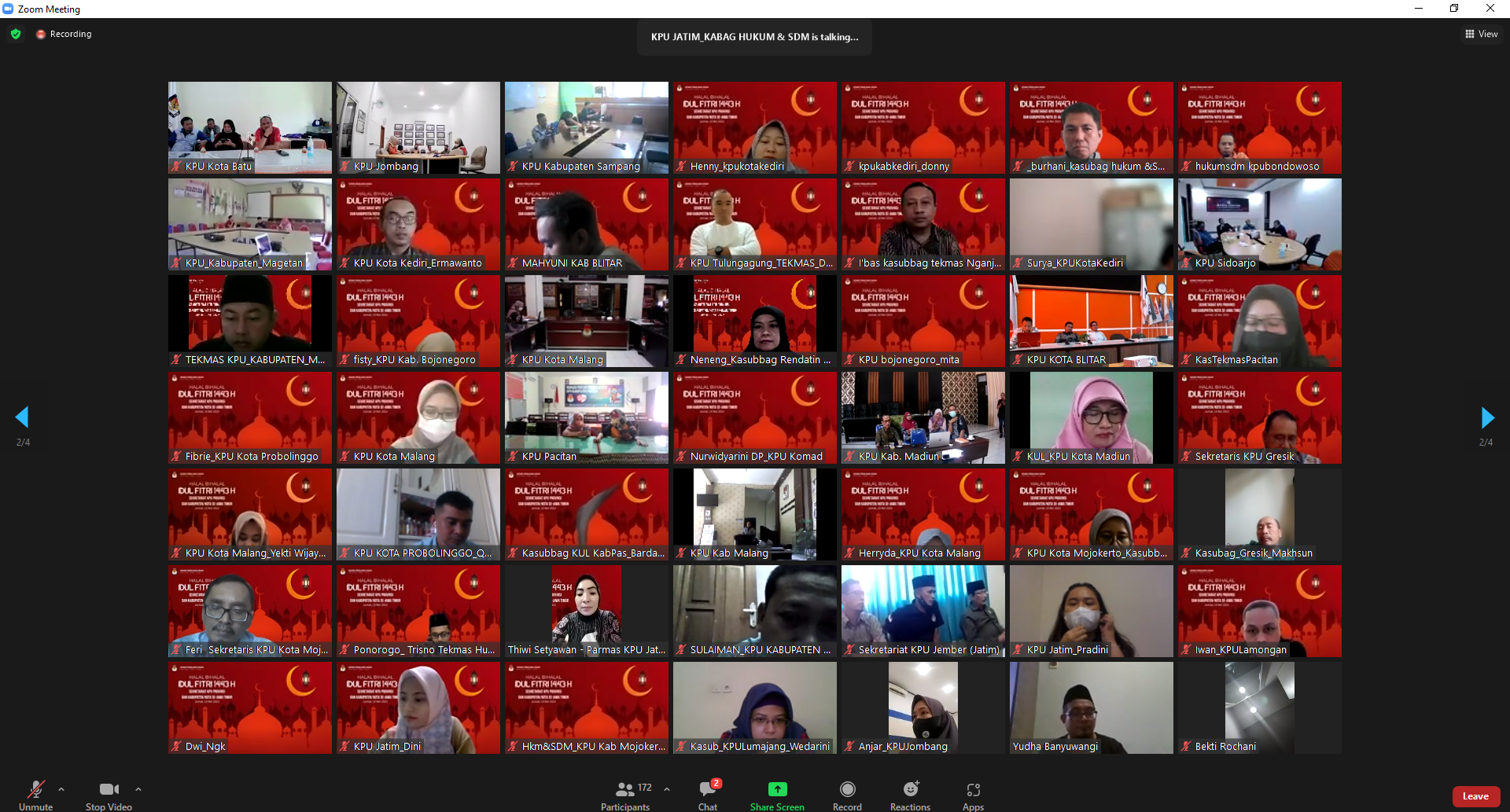Unmute the microphone
This screenshot has width=1510, height=812.
[x=36, y=790]
